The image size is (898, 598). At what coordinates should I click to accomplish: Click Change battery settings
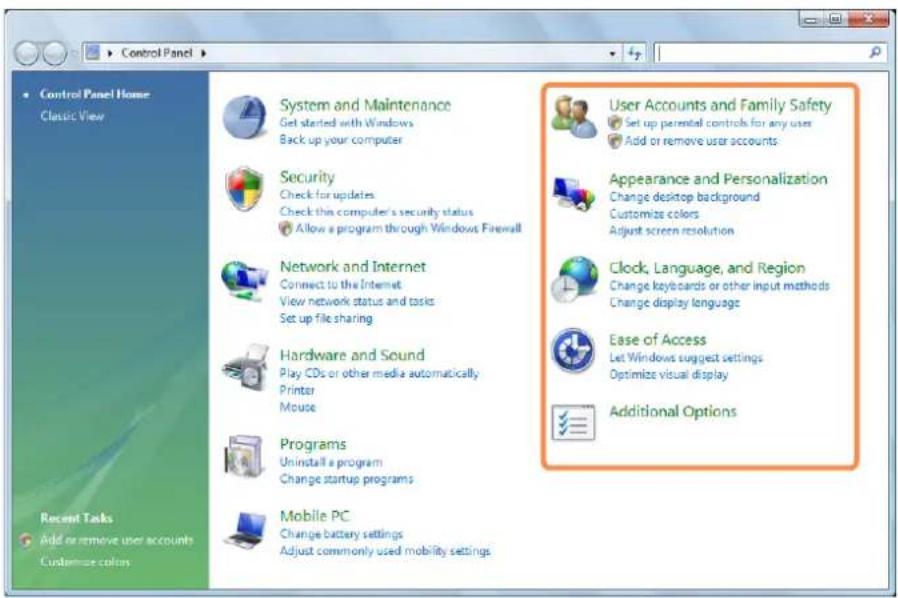coord(341,534)
